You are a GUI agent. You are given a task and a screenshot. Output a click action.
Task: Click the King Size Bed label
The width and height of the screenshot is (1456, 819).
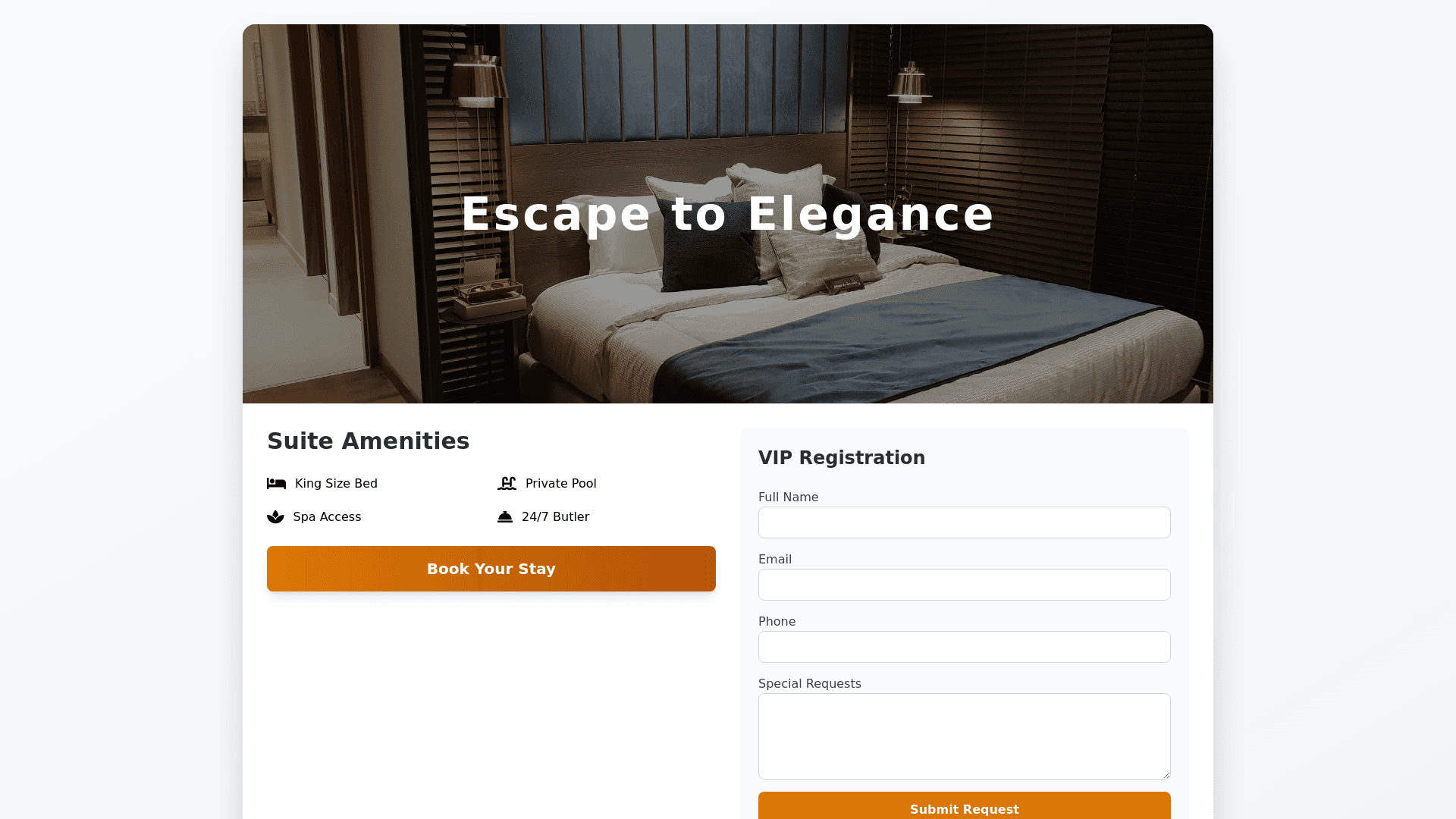pyautogui.click(x=336, y=484)
